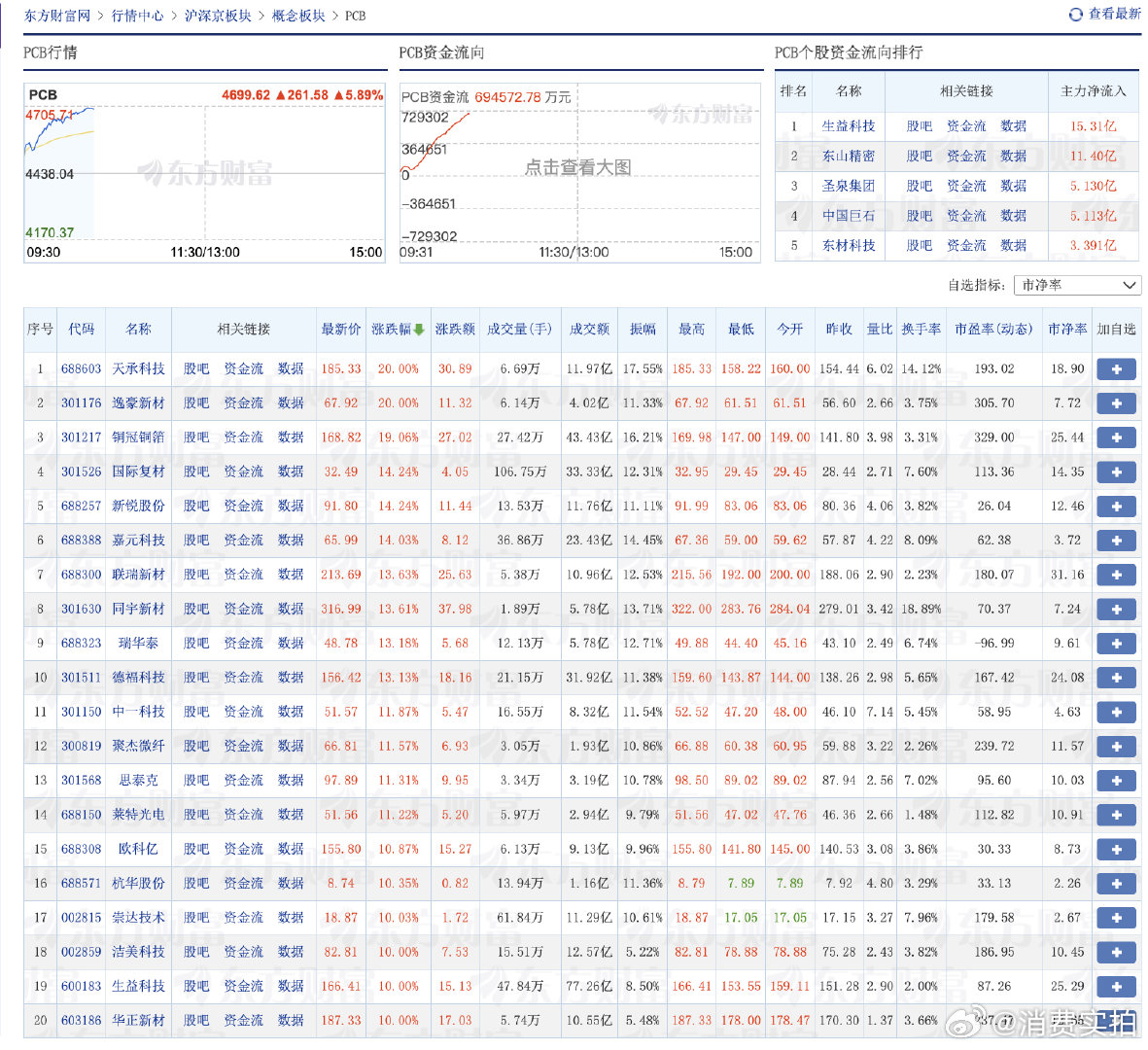Open 数据 link for 国际复材
Image resolution: width=1148 pixels, height=1050 pixels.
tap(291, 472)
